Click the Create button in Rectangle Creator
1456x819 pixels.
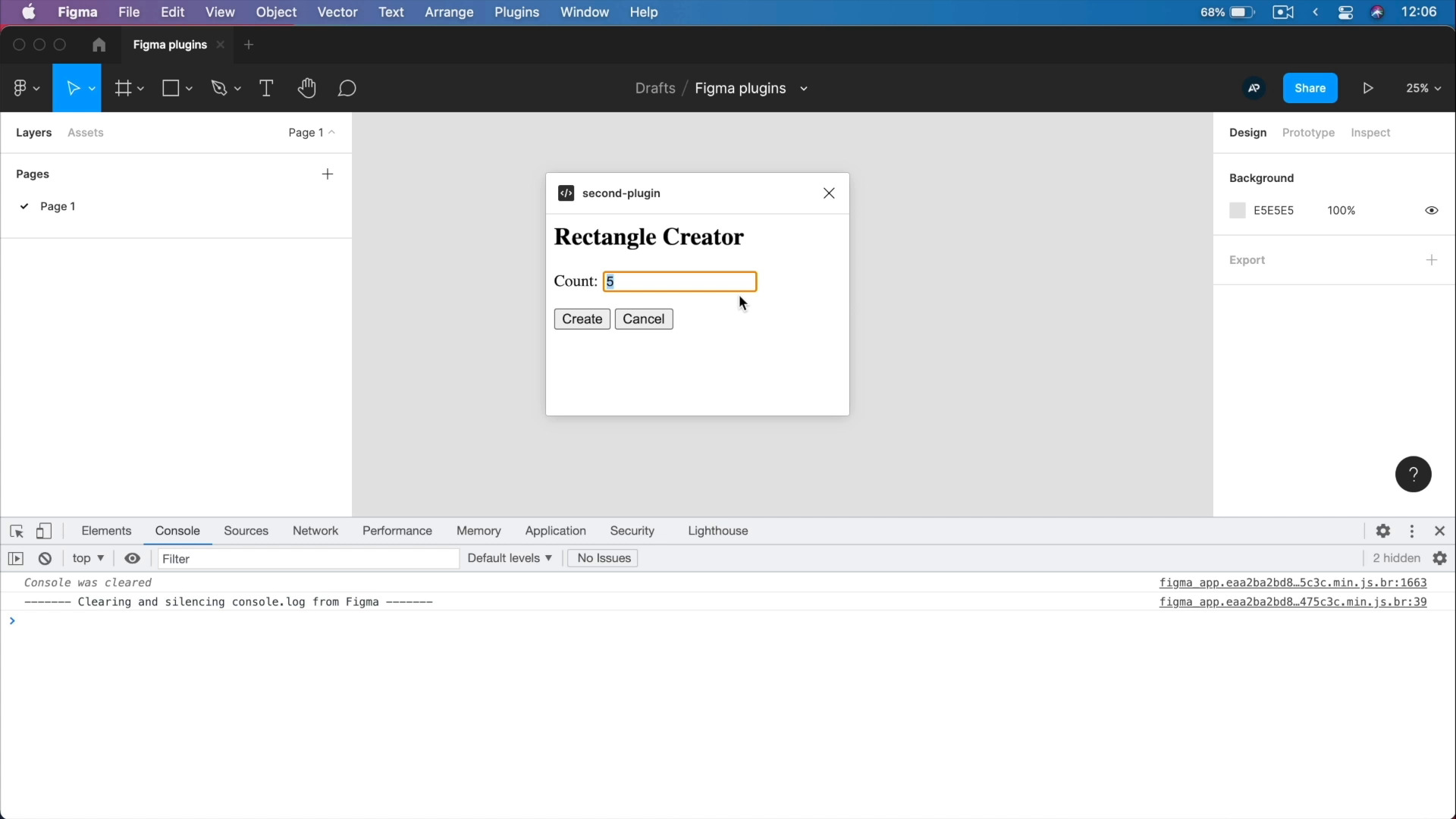(x=581, y=318)
